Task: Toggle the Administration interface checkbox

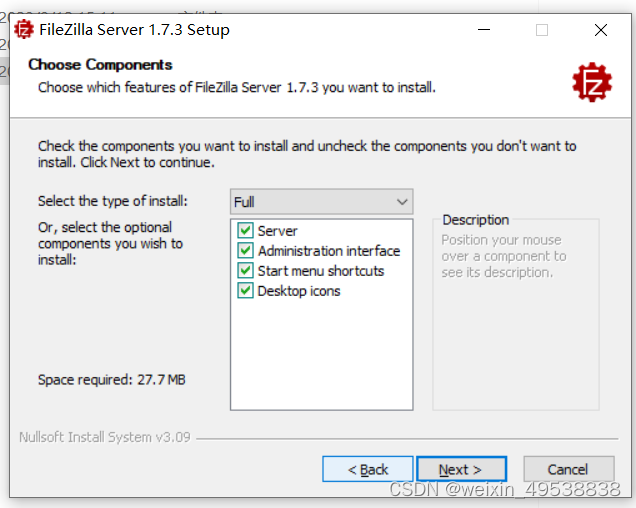Action: [245, 250]
